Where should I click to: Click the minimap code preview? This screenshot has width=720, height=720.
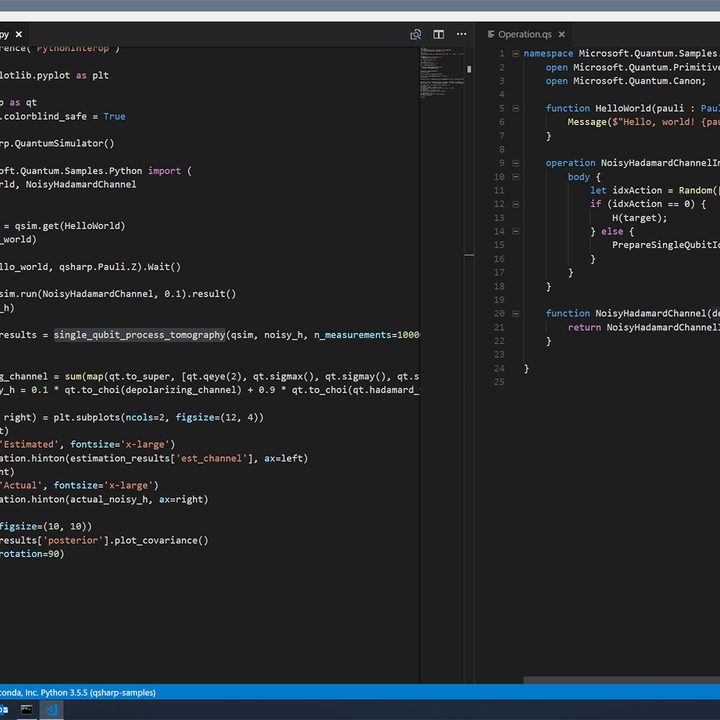pos(442,73)
